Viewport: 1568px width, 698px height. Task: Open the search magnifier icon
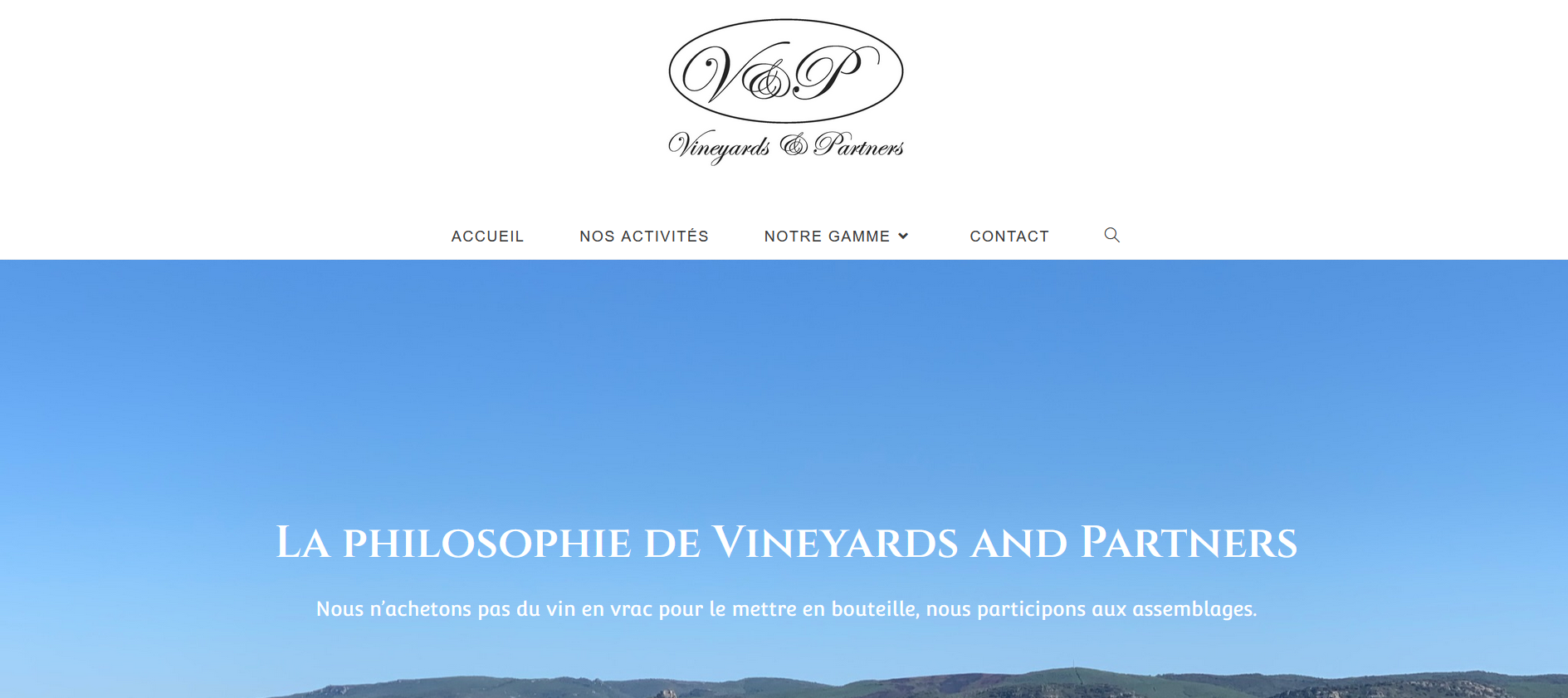(1111, 236)
